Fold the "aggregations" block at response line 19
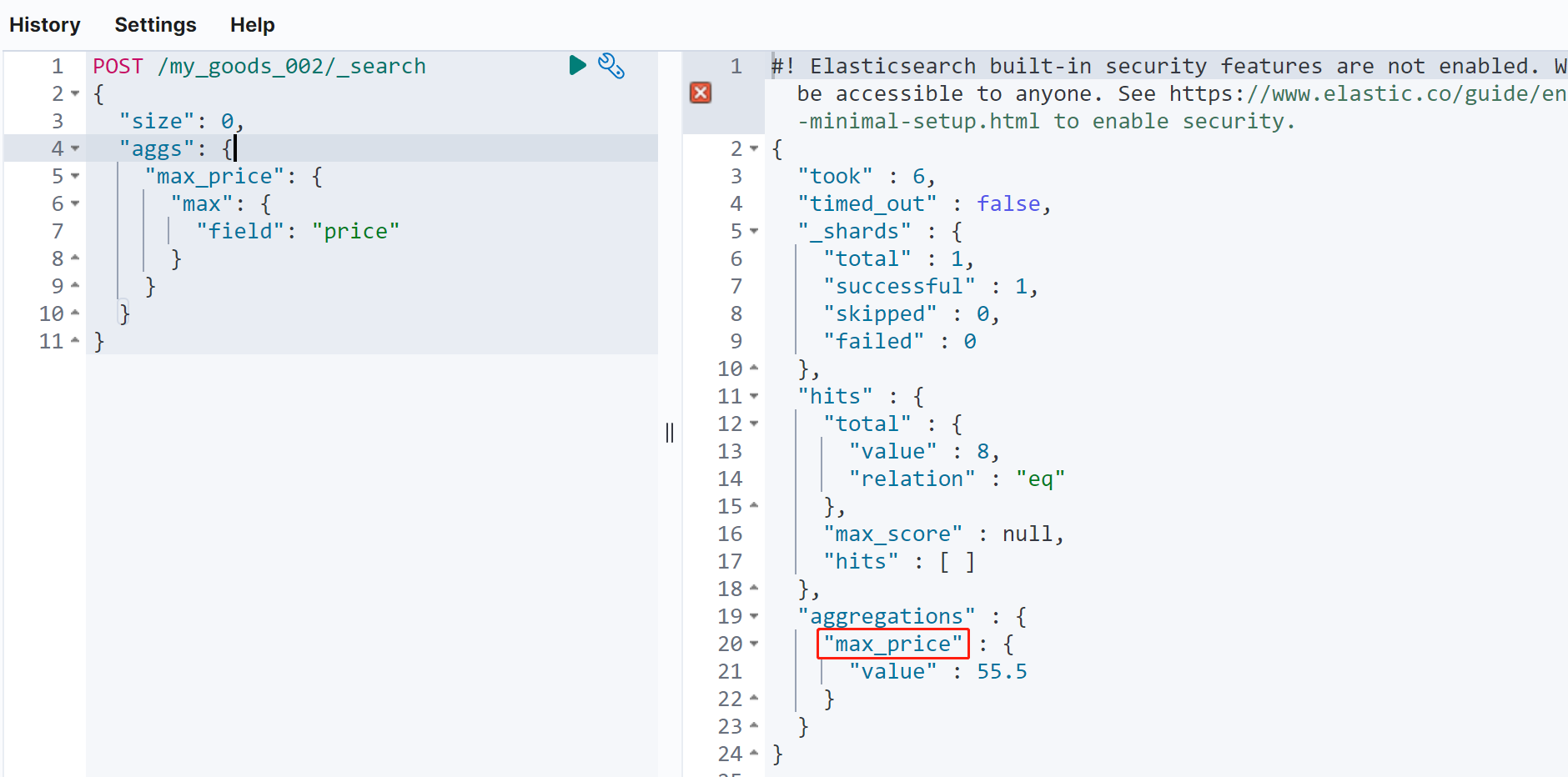 [754, 616]
